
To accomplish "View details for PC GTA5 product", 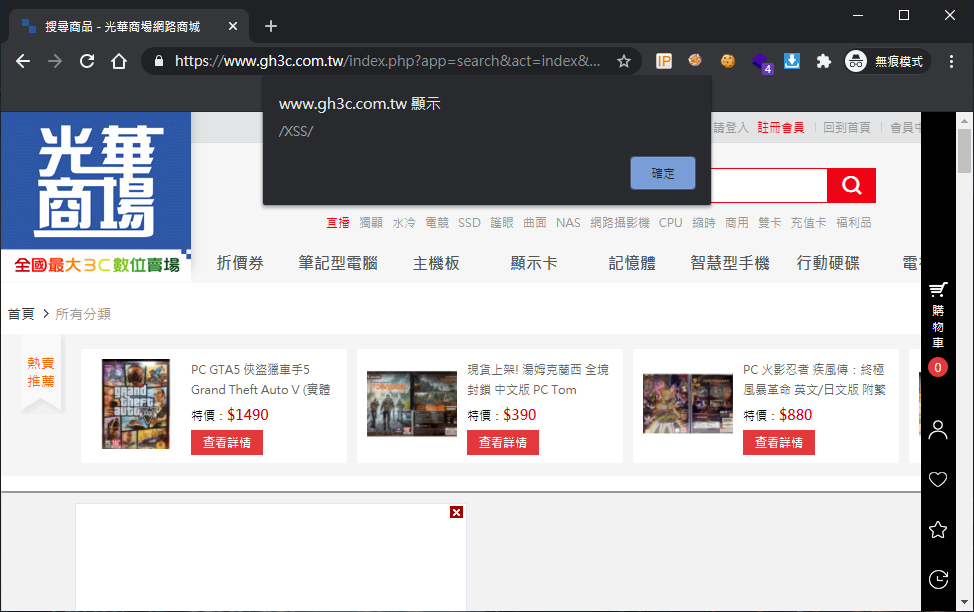I will point(227,442).
